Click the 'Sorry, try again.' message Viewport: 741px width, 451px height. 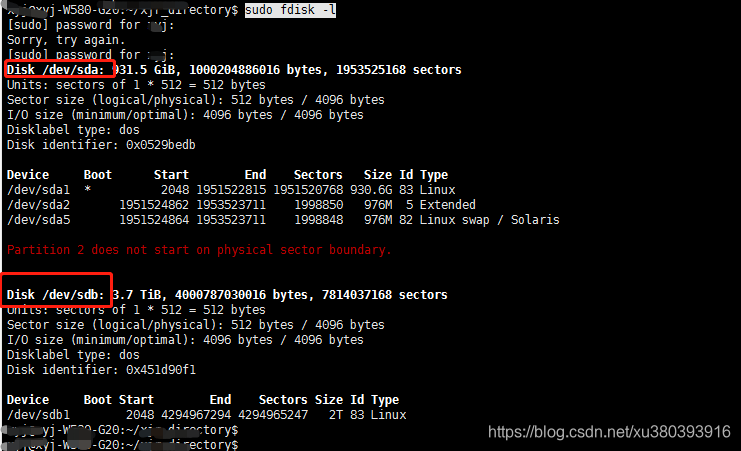click(x=66, y=40)
